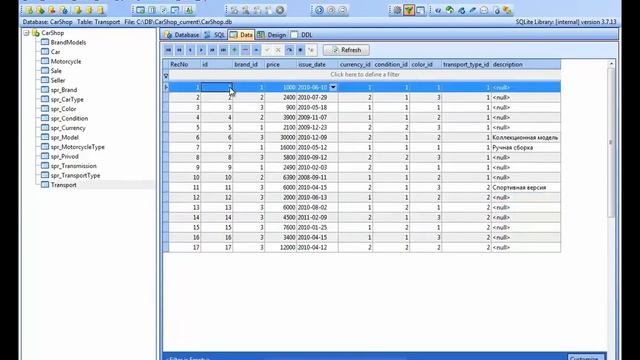
Task: Click the brand_id column header
Action: click(x=249, y=64)
